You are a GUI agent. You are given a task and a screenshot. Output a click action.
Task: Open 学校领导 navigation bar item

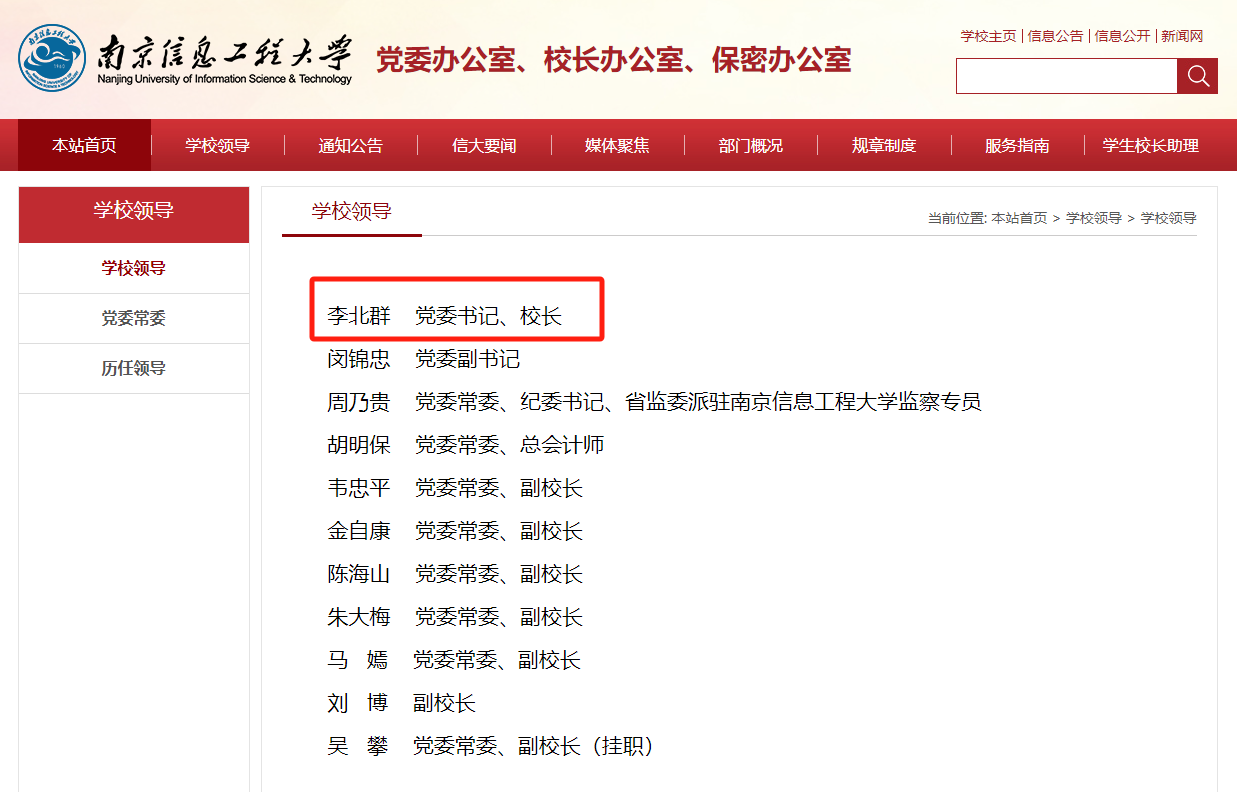(x=217, y=145)
